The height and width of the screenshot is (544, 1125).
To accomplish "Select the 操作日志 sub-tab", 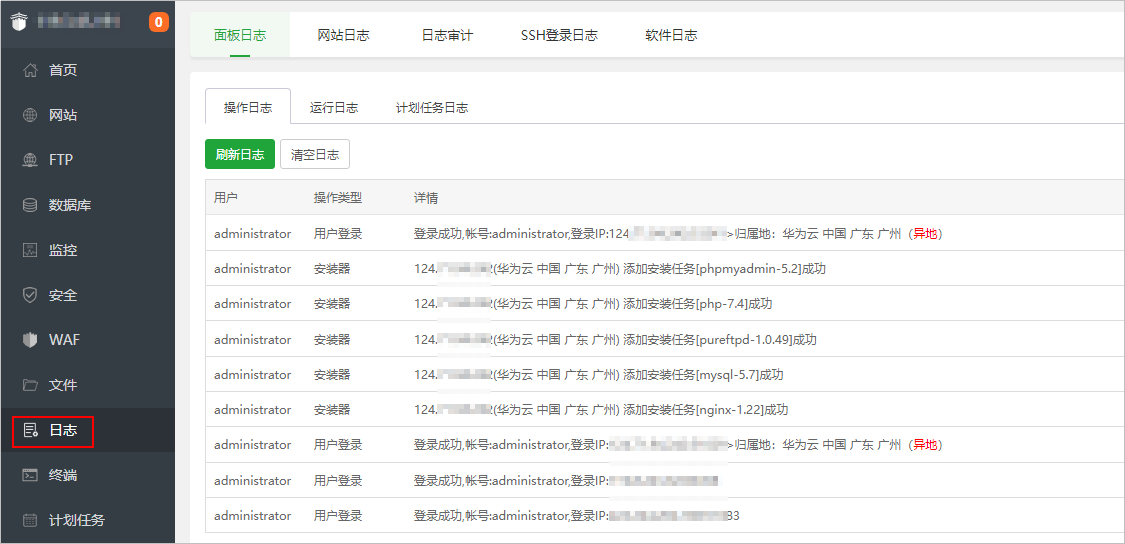I will coord(248,108).
